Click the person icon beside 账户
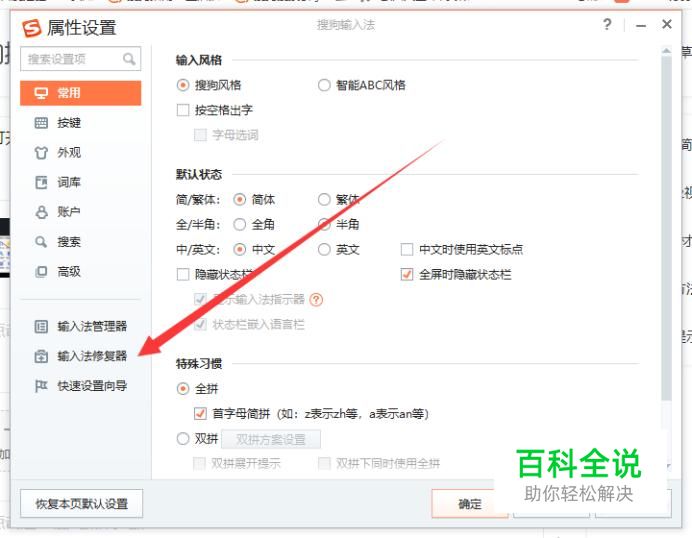The image size is (692, 538). 41,212
